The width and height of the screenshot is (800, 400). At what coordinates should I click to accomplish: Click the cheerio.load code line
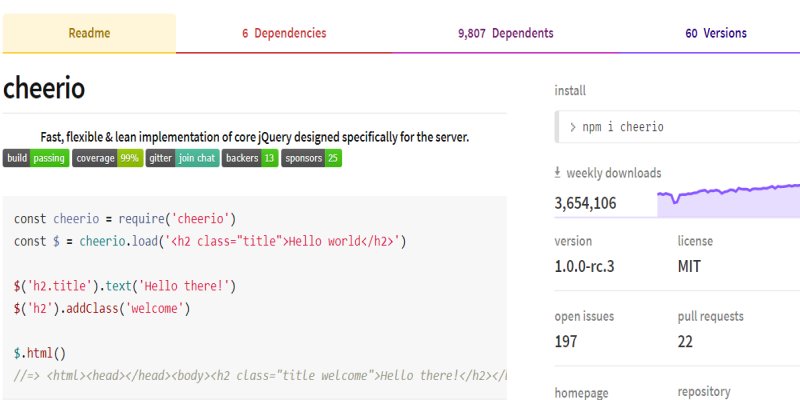(210, 241)
